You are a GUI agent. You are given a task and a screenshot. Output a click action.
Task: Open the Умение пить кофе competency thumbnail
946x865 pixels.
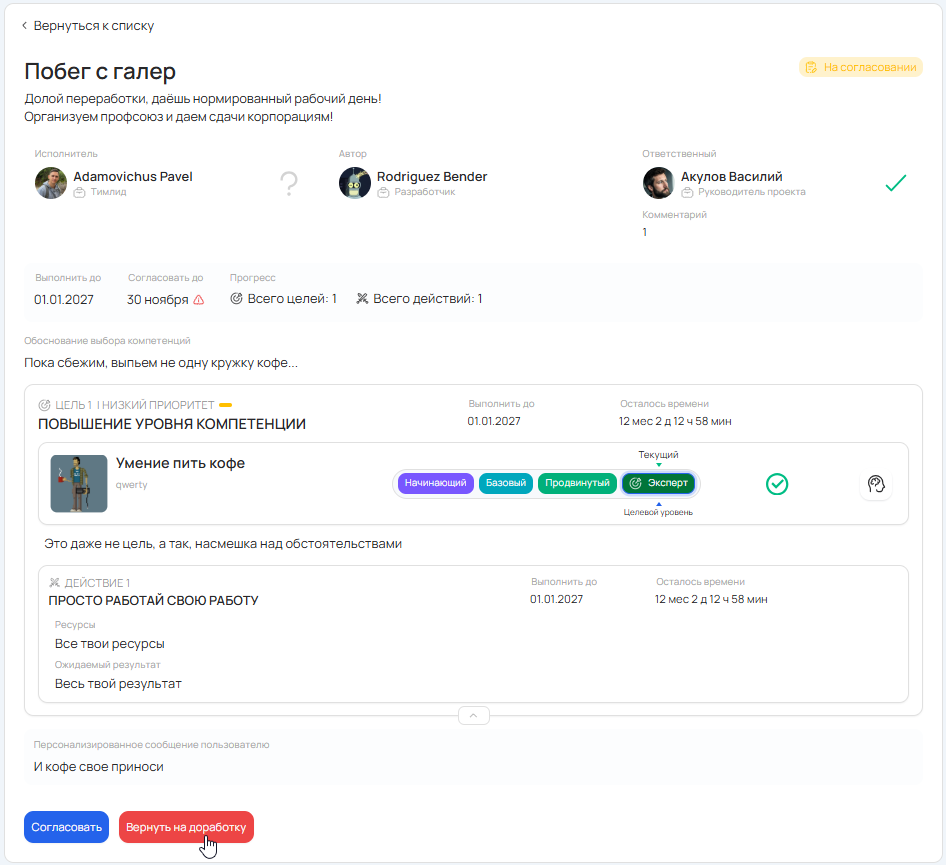(79, 484)
